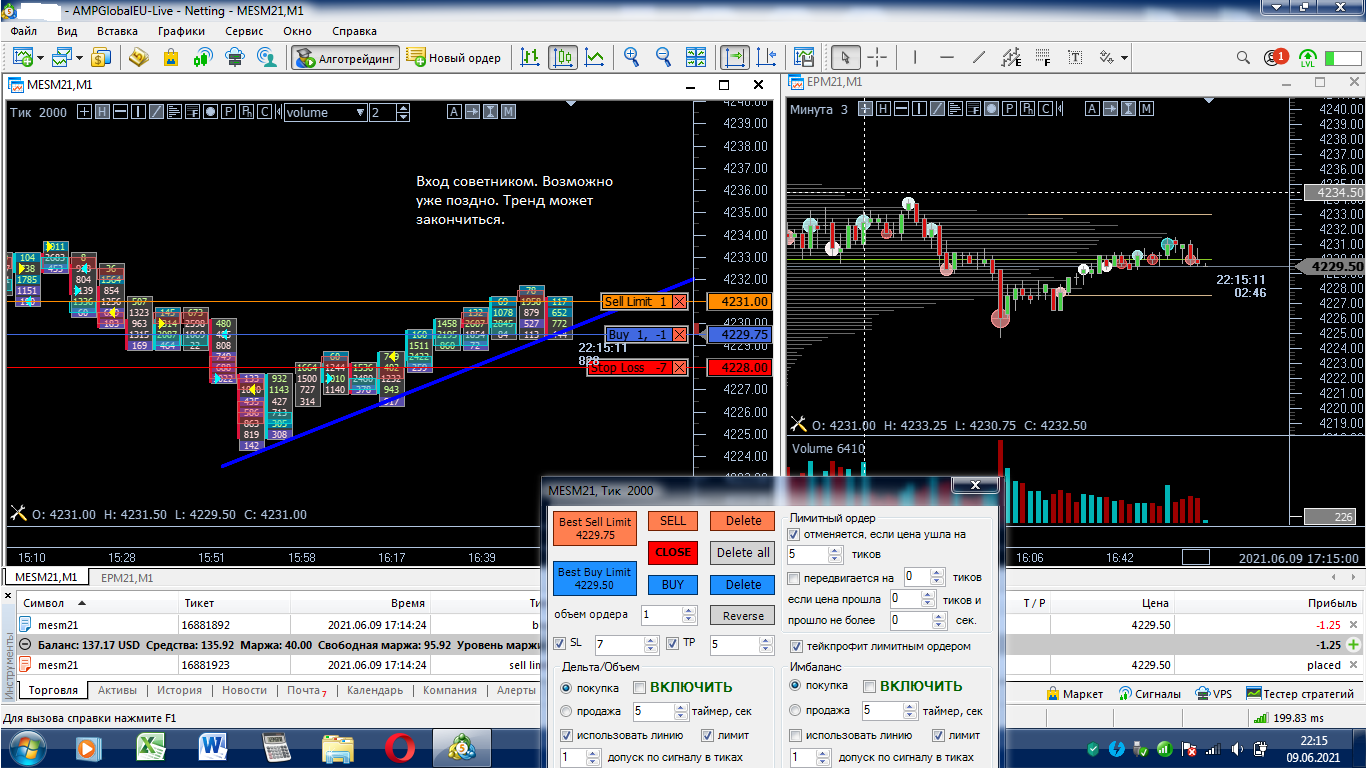Select the crosshair tool
Image resolution: width=1366 pixels, height=768 pixels.
(x=877, y=57)
